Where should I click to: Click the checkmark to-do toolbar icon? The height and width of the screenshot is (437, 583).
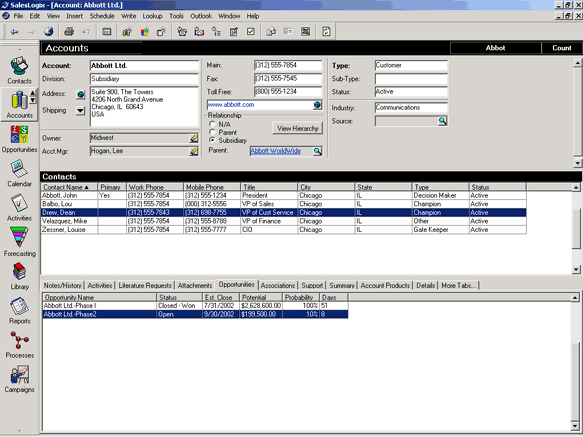click(x=251, y=32)
